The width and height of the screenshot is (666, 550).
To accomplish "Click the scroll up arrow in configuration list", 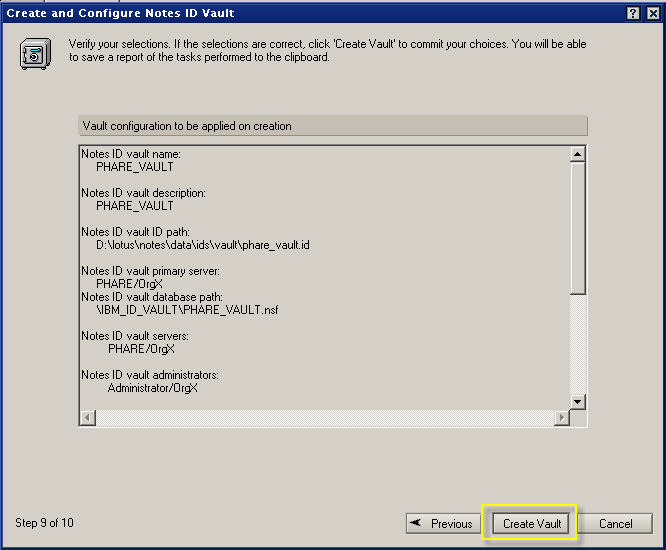I will (577, 154).
